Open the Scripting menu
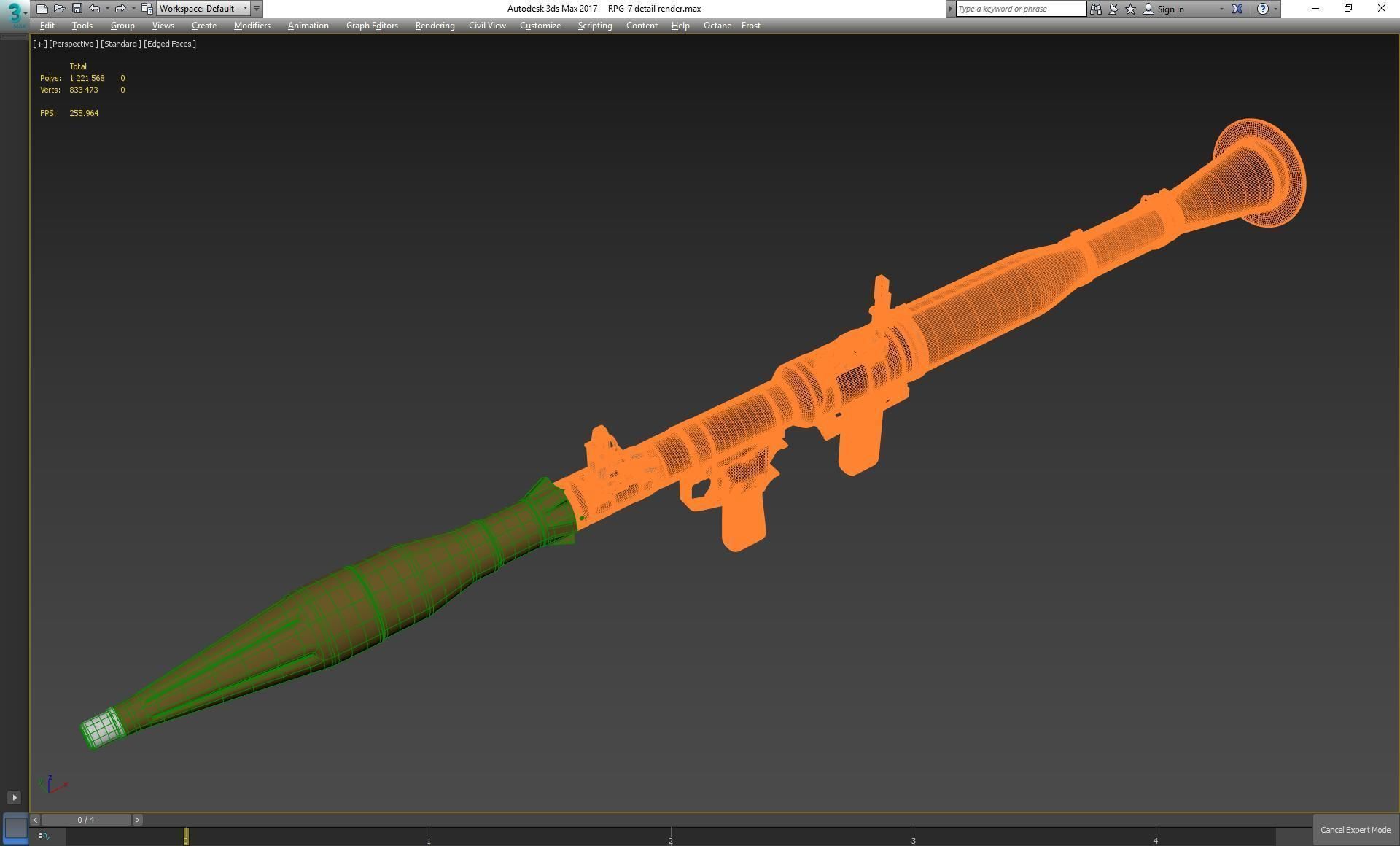Screen dimensions: 1400x846 coord(595,26)
